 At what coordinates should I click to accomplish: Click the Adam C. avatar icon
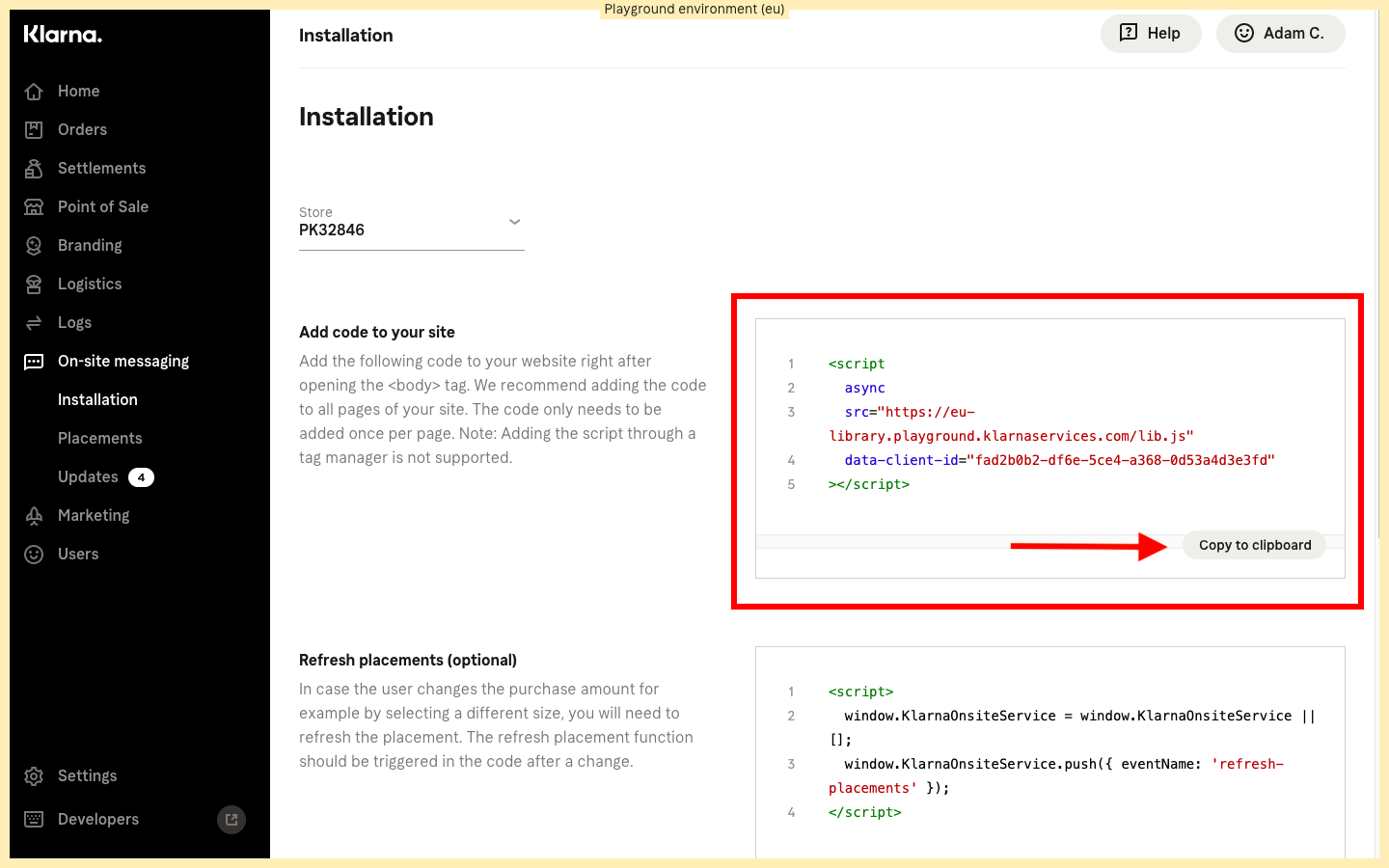click(x=1244, y=33)
